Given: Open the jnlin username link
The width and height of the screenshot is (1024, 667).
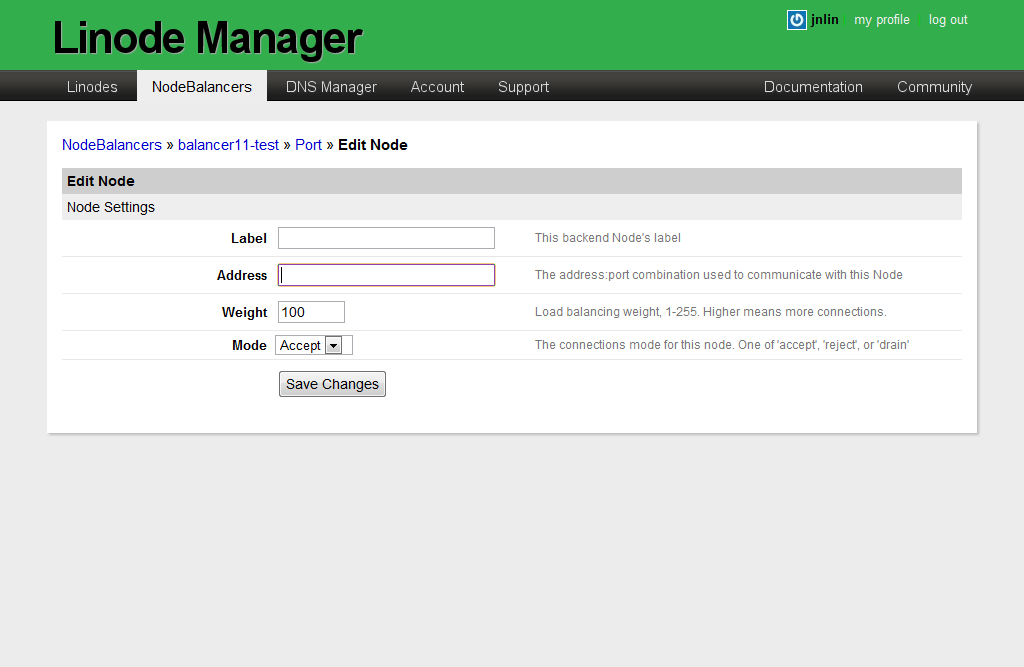Looking at the screenshot, I should (825, 20).
